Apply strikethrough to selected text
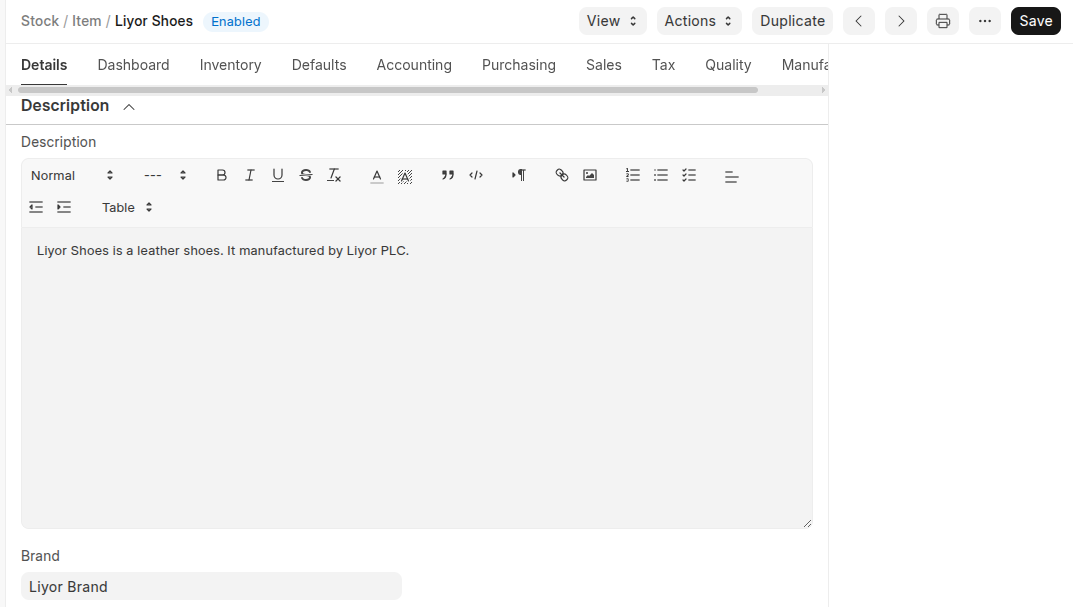The width and height of the screenshot is (1073, 607). click(x=306, y=175)
